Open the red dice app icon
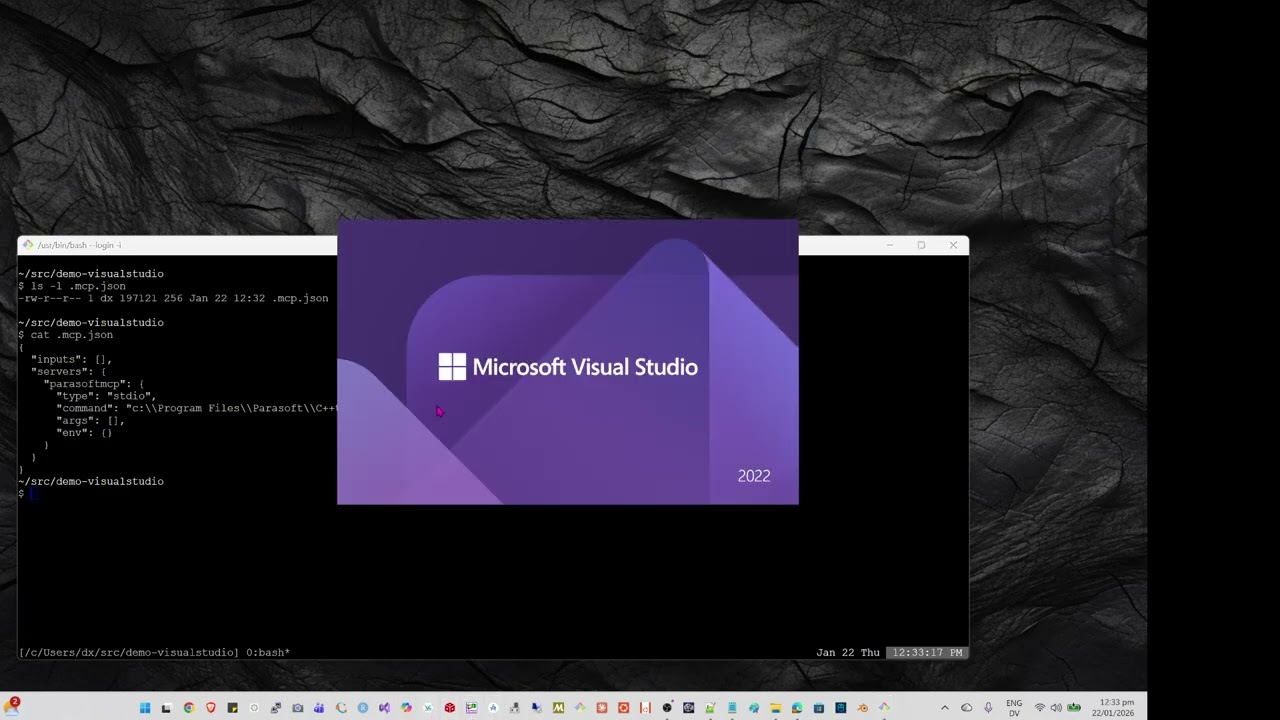 coord(450,708)
